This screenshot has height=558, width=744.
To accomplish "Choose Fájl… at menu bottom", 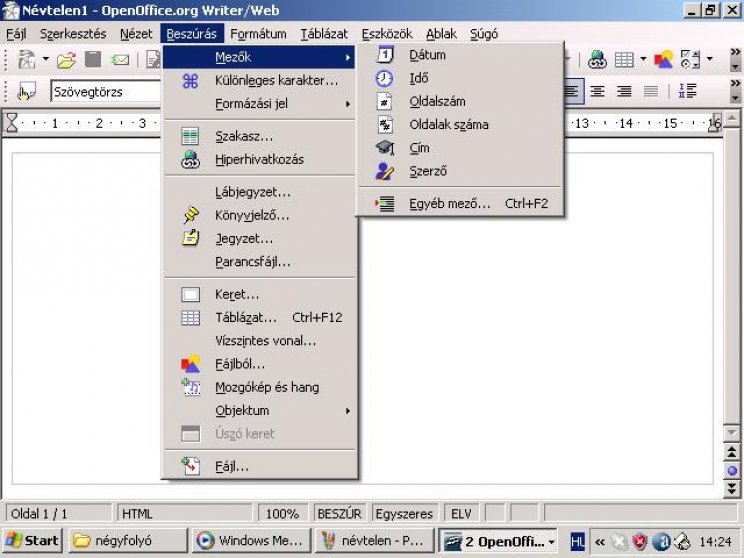I will pyautogui.click(x=259, y=467).
